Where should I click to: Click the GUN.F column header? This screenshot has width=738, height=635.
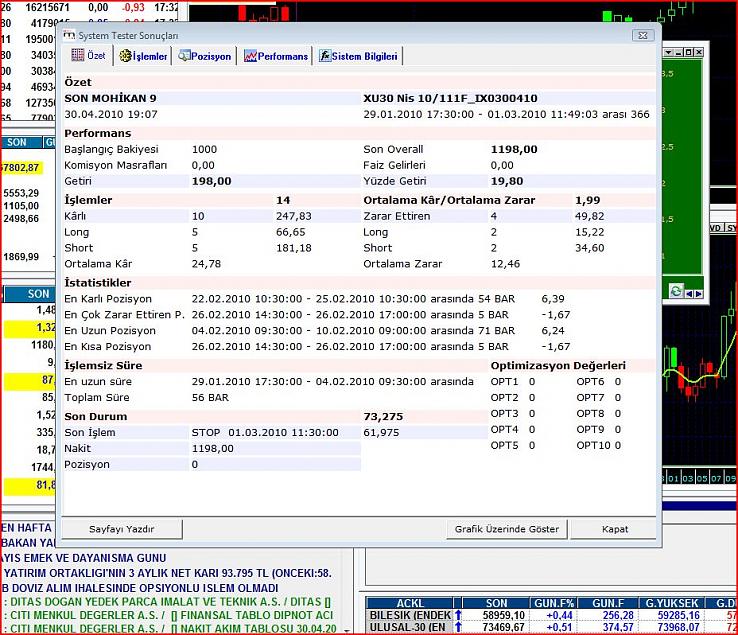[x=608, y=603]
